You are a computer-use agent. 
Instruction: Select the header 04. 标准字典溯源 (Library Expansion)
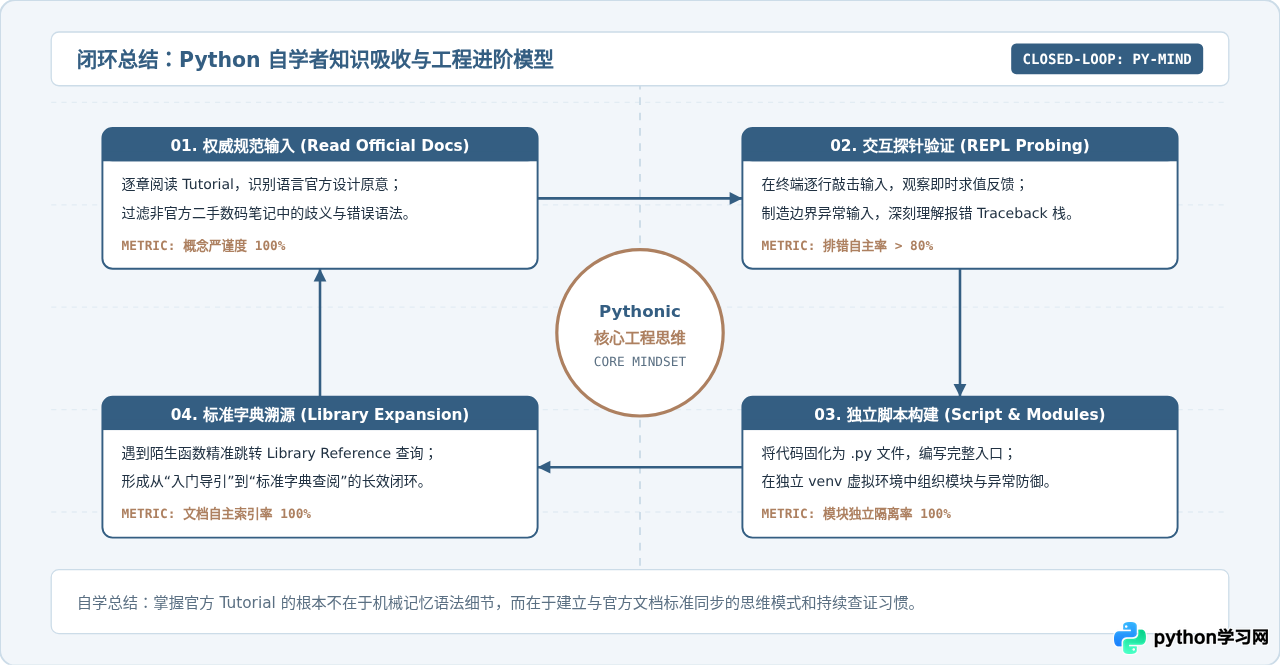point(320,414)
